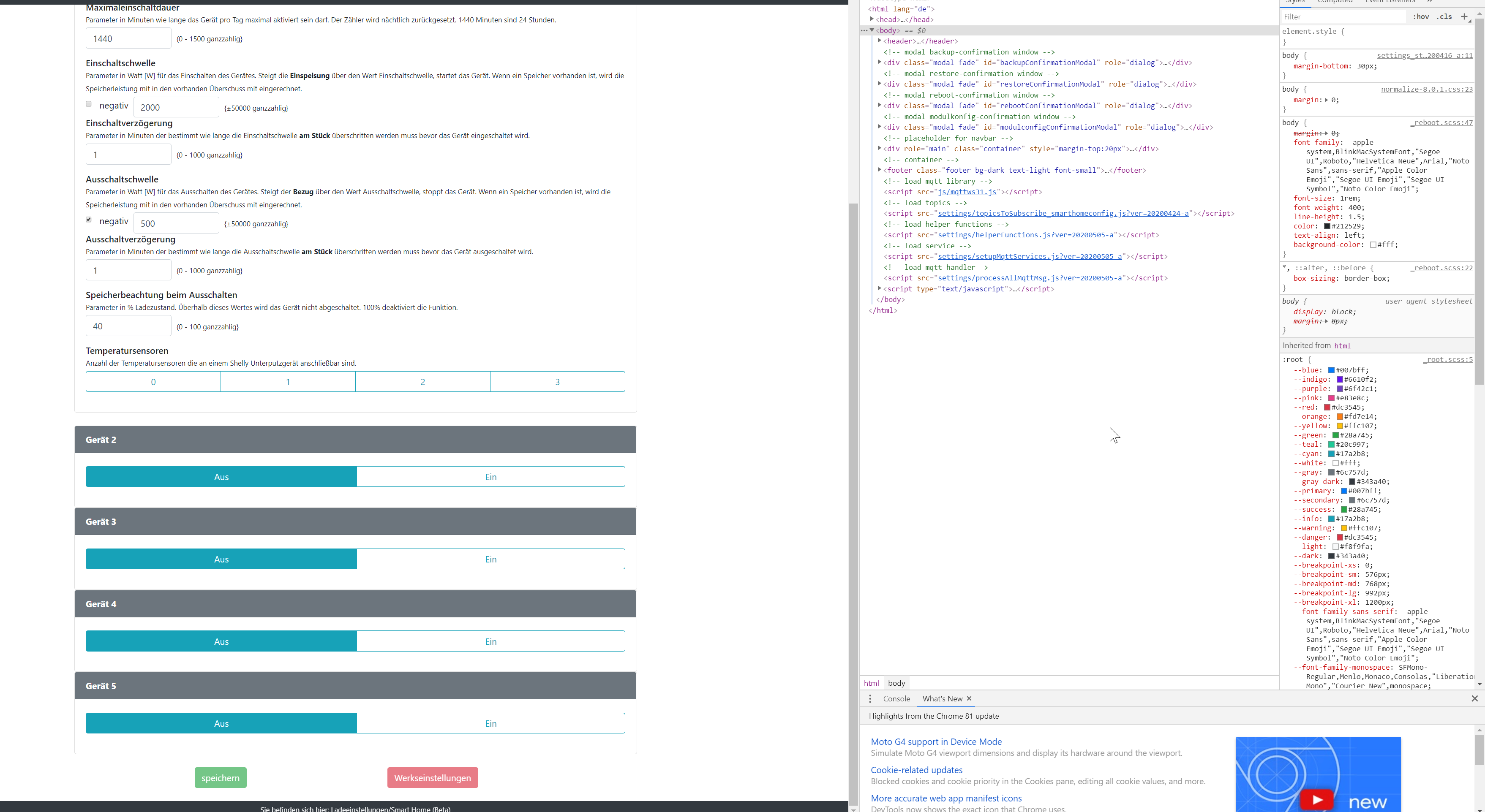Expand the backupConfirmationModal div node
The width and height of the screenshot is (1485, 812).
[879, 62]
